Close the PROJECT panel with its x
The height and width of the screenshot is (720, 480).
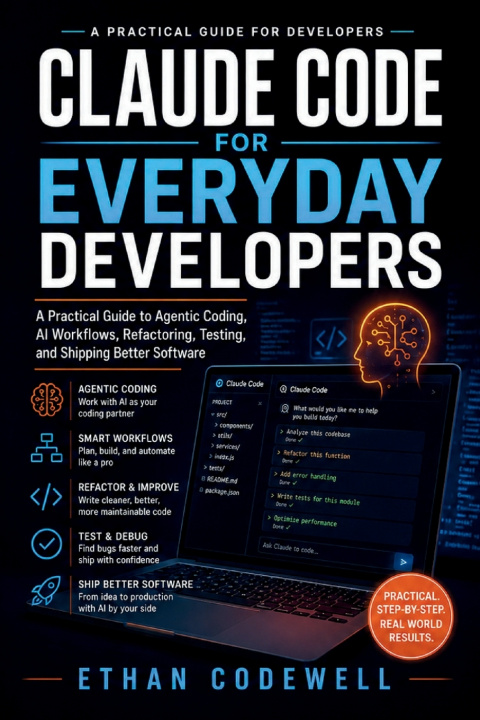click(x=260, y=403)
